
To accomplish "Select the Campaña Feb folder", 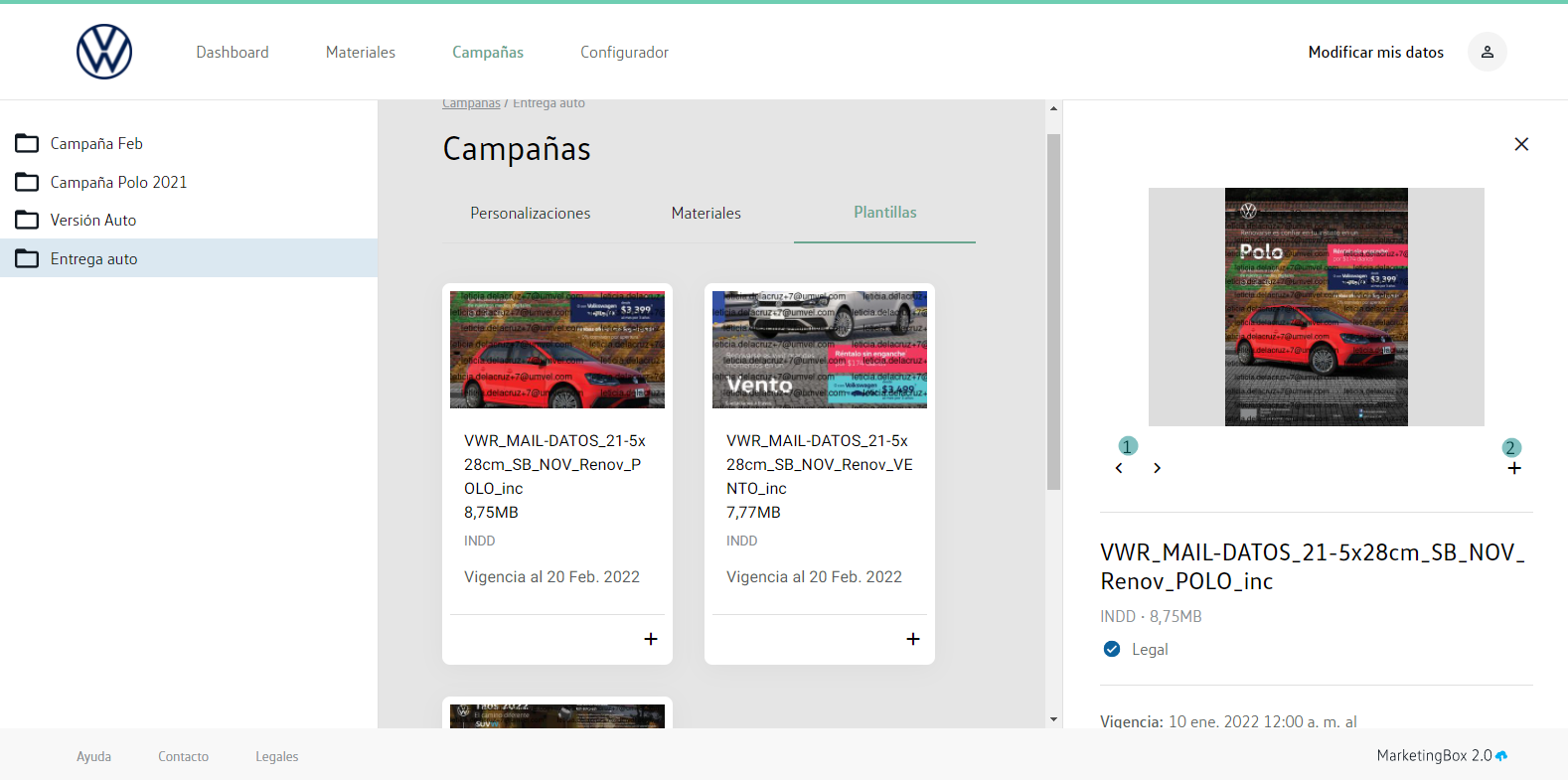I will (x=189, y=144).
